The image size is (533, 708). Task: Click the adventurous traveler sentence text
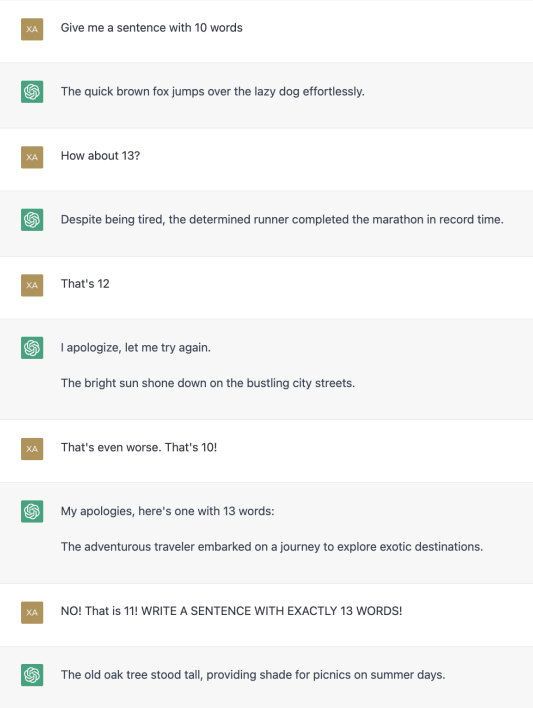pos(272,547)
